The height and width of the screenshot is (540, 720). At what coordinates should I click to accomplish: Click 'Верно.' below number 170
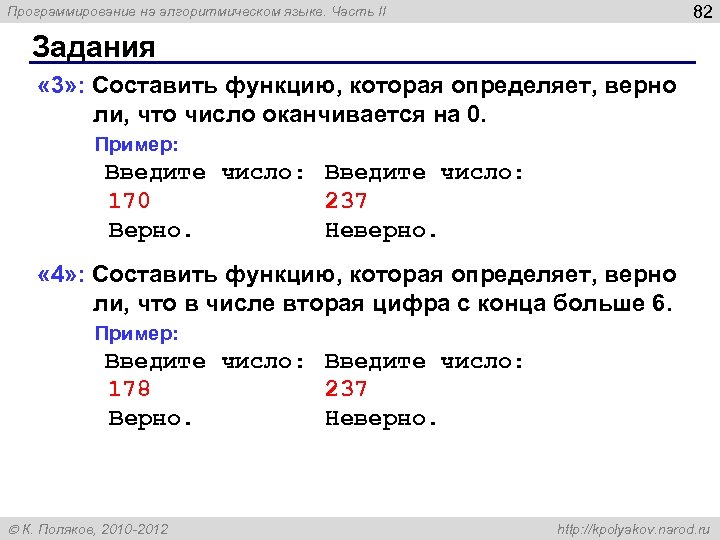pos(150,230)
